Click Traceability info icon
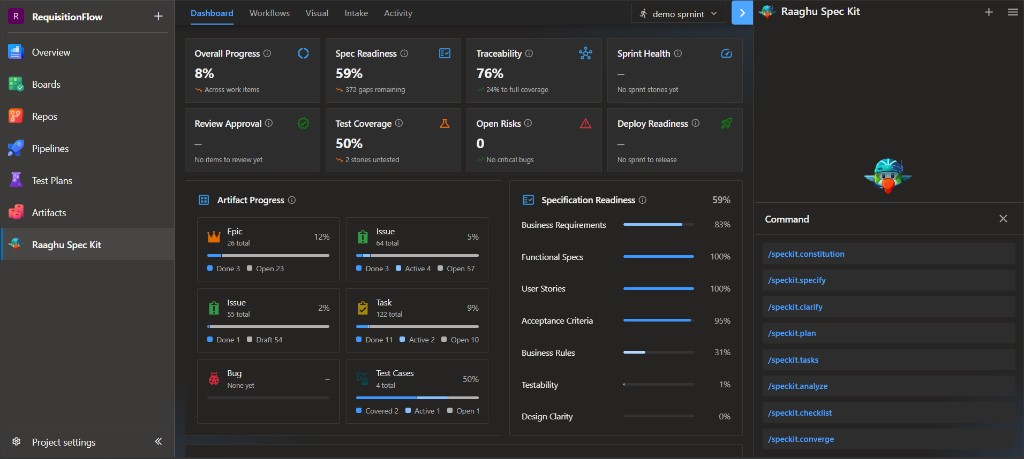This screenshot has height=459, width=1024. click(529, 54)
